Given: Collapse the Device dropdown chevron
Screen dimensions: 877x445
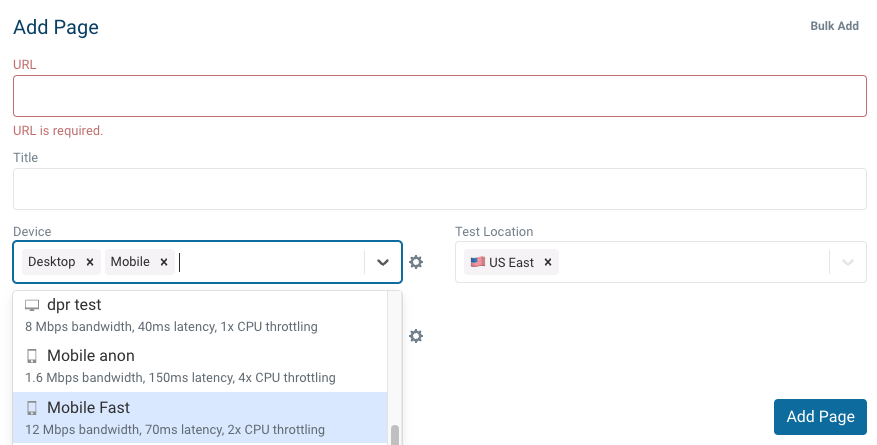Looking at the screenshot, I should click(x=383, y=262).
